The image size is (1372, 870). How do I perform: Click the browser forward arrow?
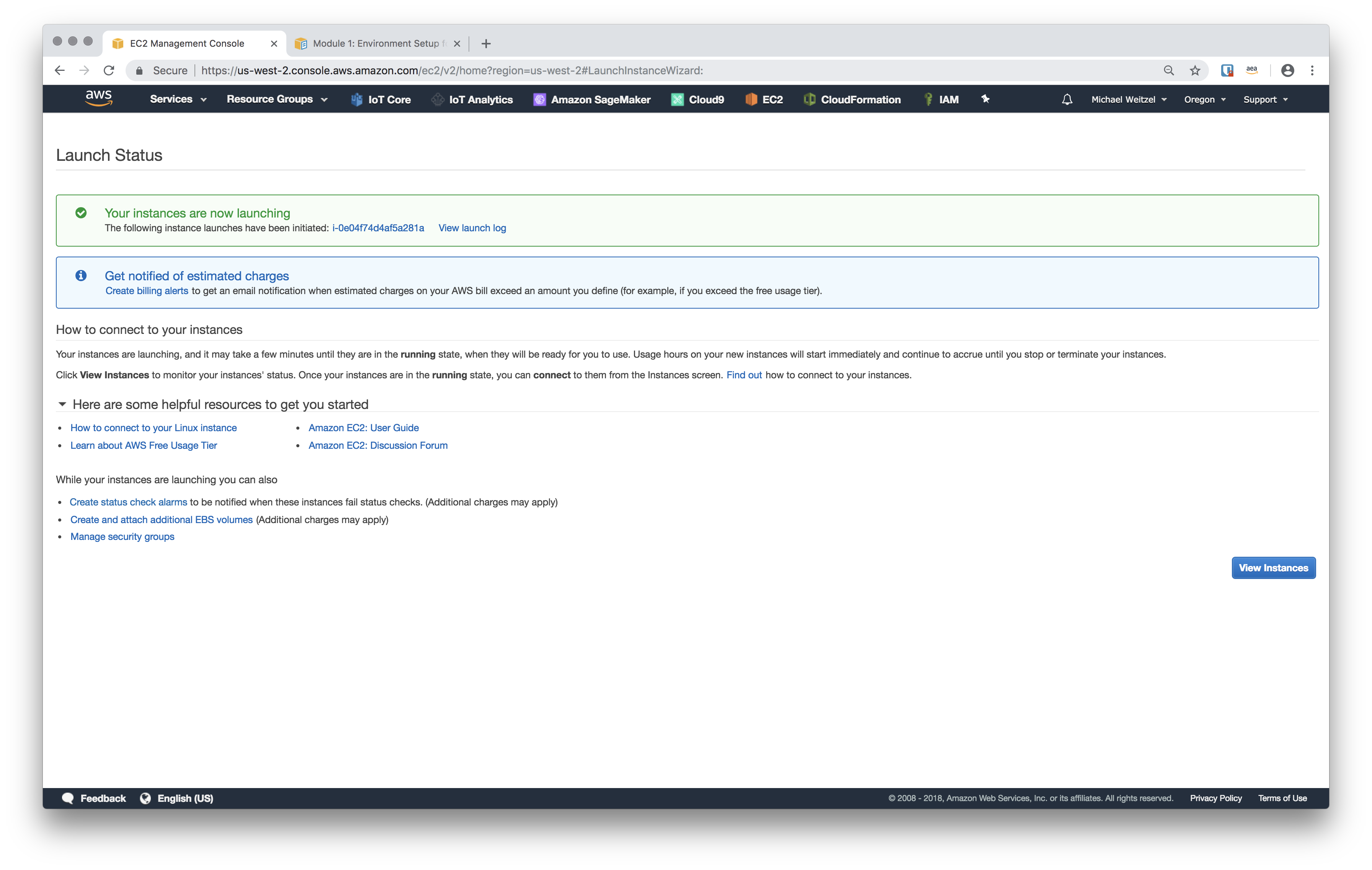pos(84,70)
